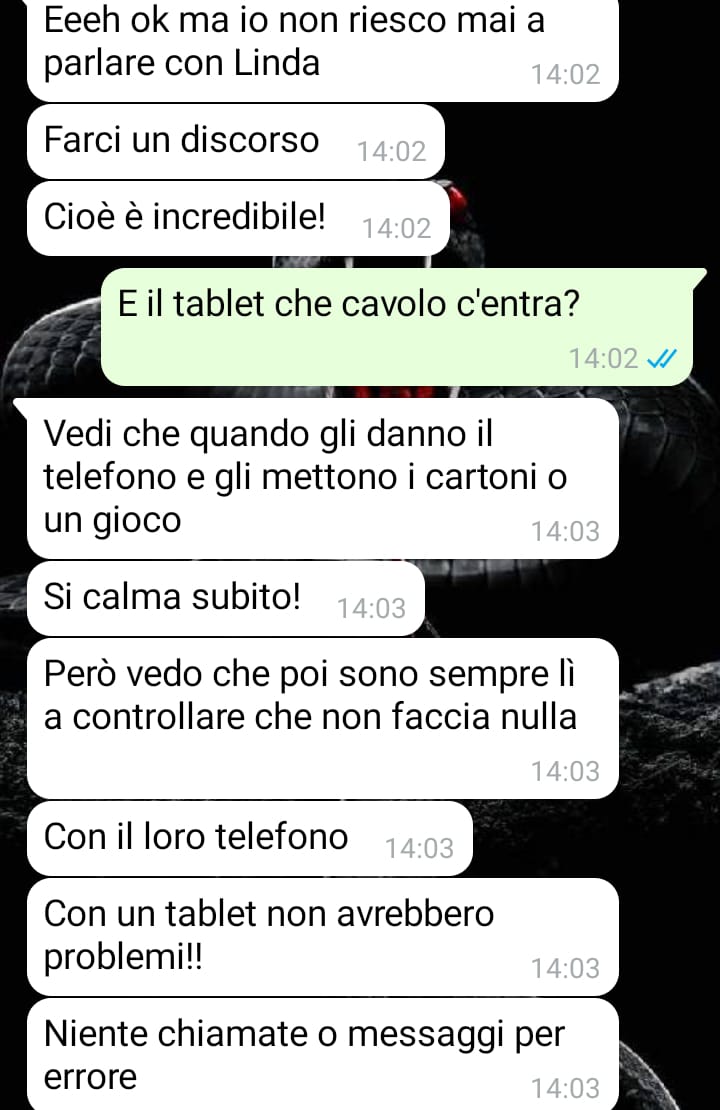Tap timestamp of 'Farci un discorso' message
Screen dimensions: 720x1110
(392, 151)
